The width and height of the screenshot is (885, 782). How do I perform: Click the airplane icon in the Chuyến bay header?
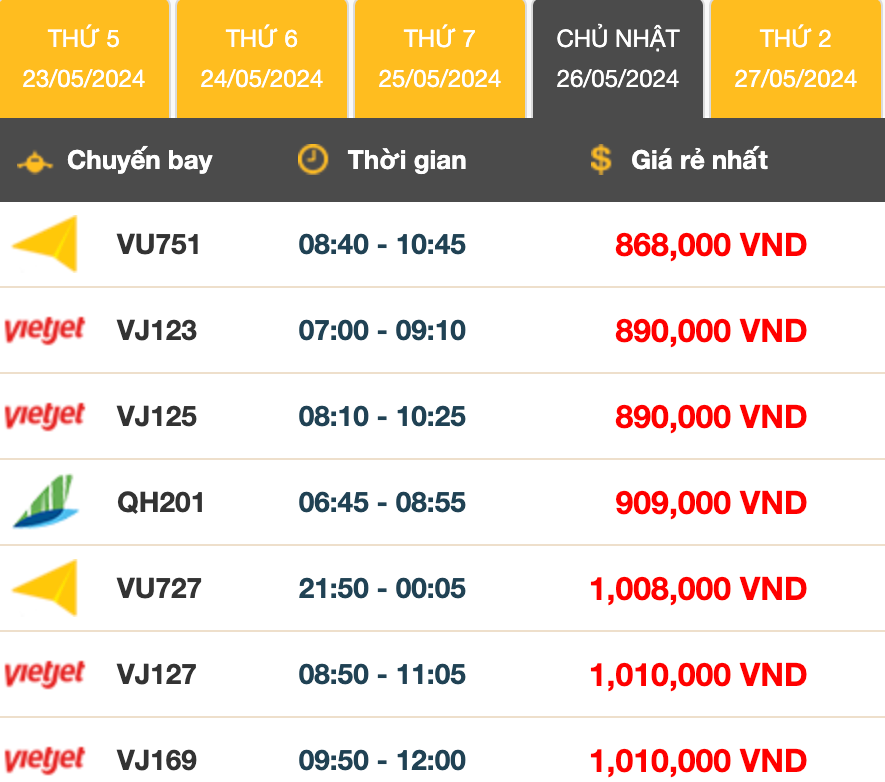35,159
